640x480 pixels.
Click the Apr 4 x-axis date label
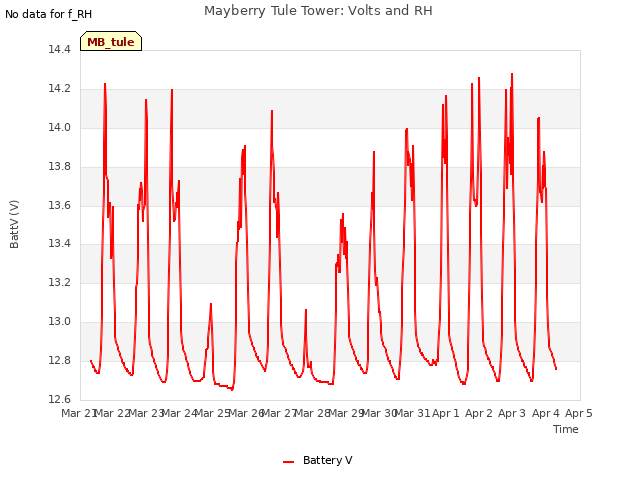pyautogui.click(x=546, y=413)
